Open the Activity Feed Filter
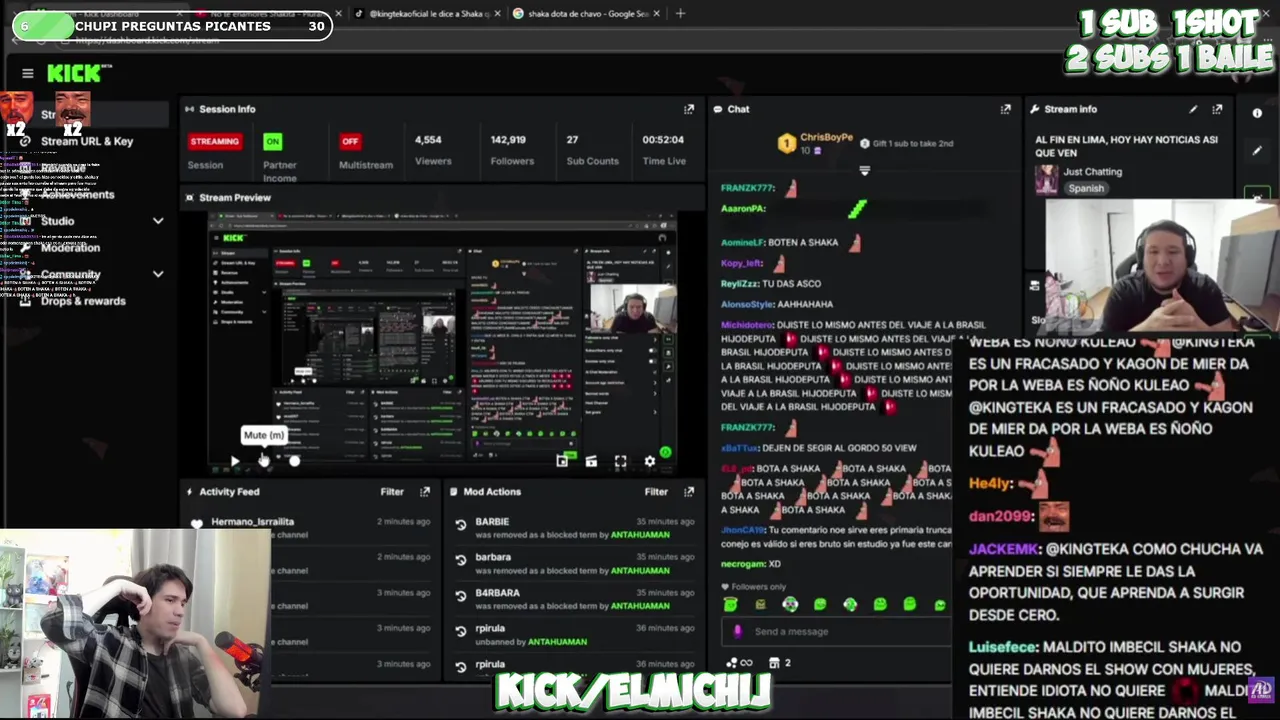1280x720 pixels. tap(392, 492)
